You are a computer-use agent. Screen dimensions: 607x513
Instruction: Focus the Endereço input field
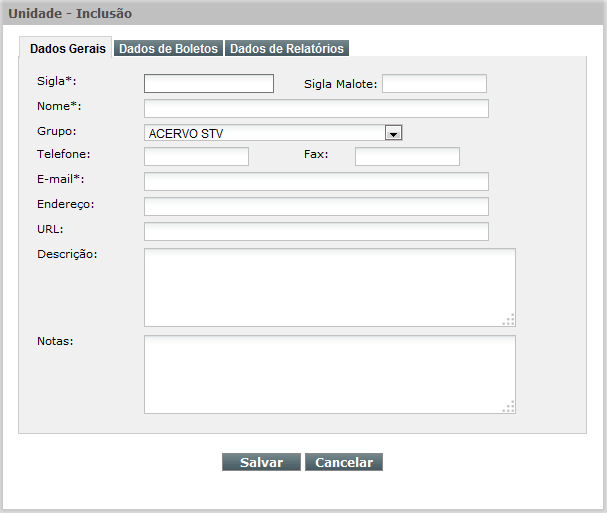[x=316, y=206]
